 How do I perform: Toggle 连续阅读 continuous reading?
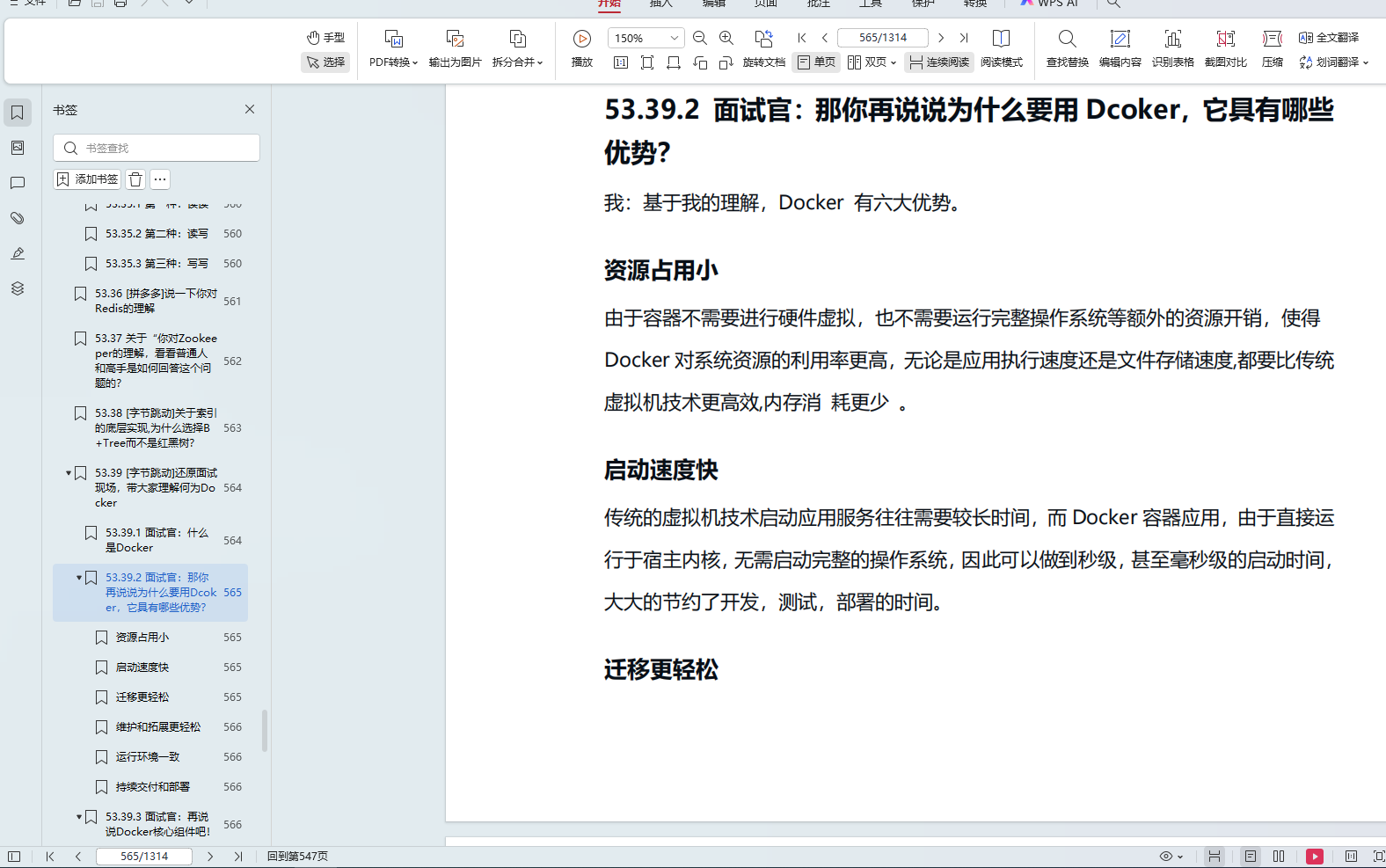click(938, 62)
